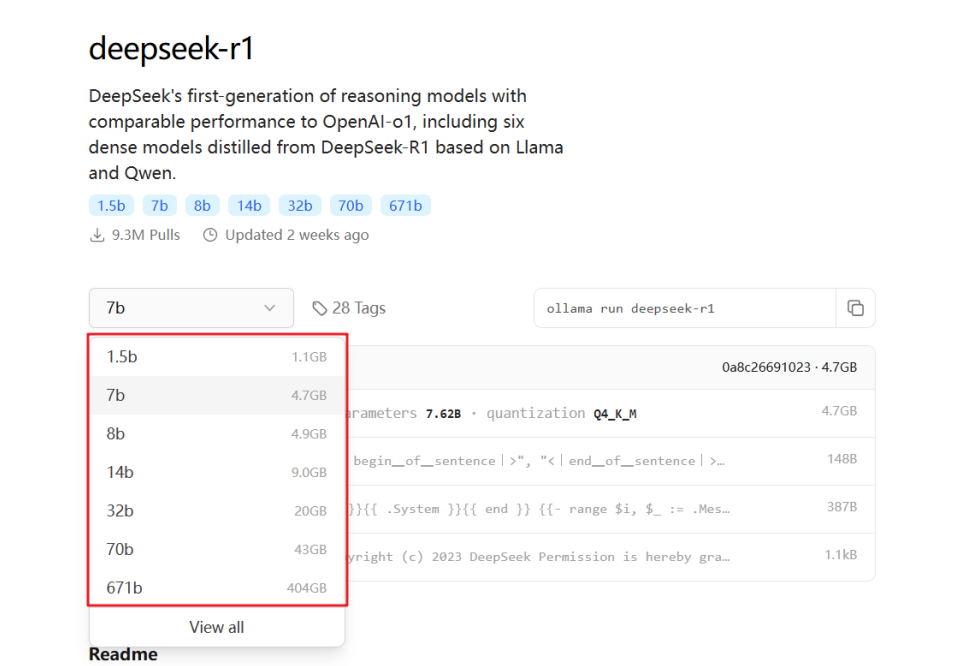Choose the 7b 4.7GB dropdown entry
This screenshot has height=666, width=958.
[217, 395]
